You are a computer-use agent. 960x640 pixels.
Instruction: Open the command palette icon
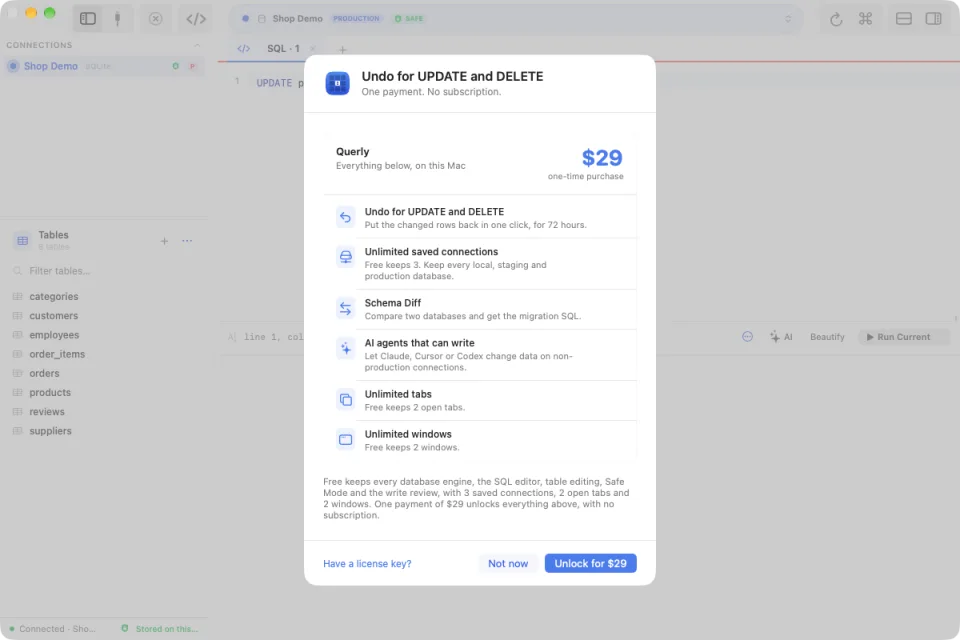pyautogui.click(x=865, y=18)
